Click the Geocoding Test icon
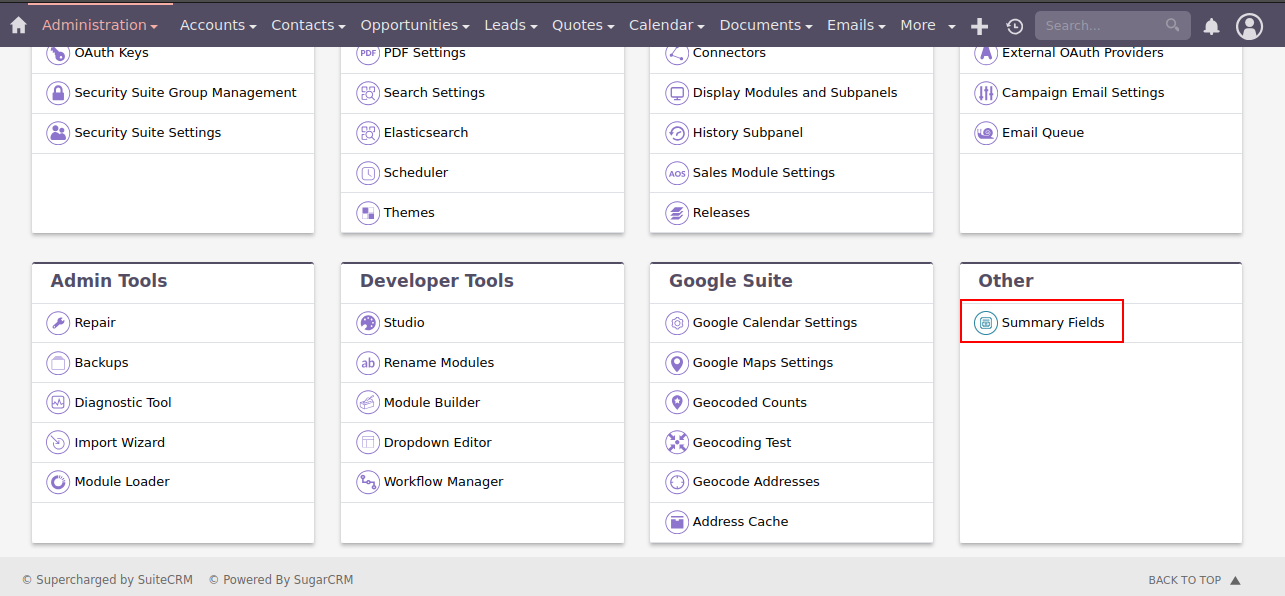 677,442
